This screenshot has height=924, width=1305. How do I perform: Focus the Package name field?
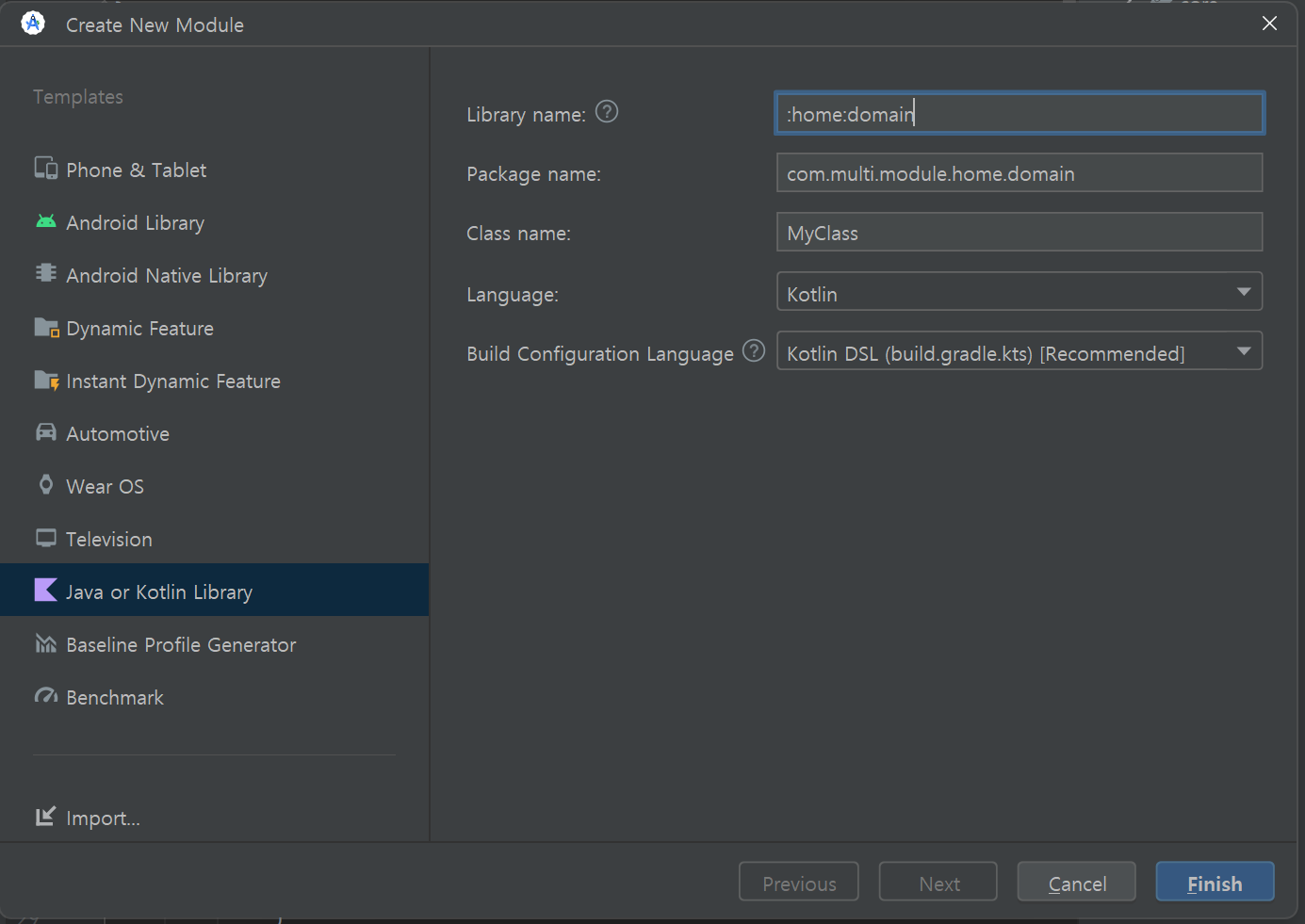click(1020, 173)
